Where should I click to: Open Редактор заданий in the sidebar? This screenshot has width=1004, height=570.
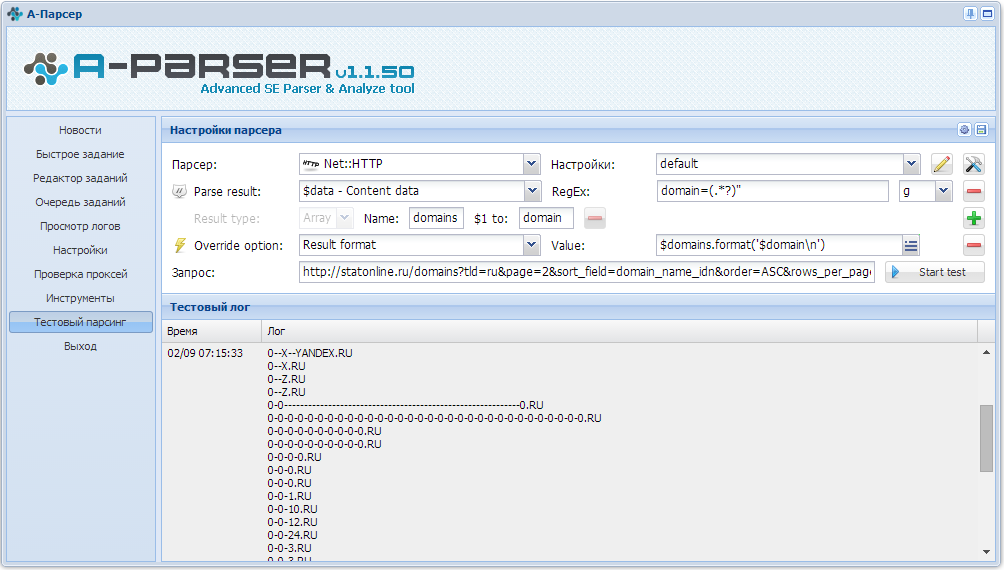coord(81,178)
